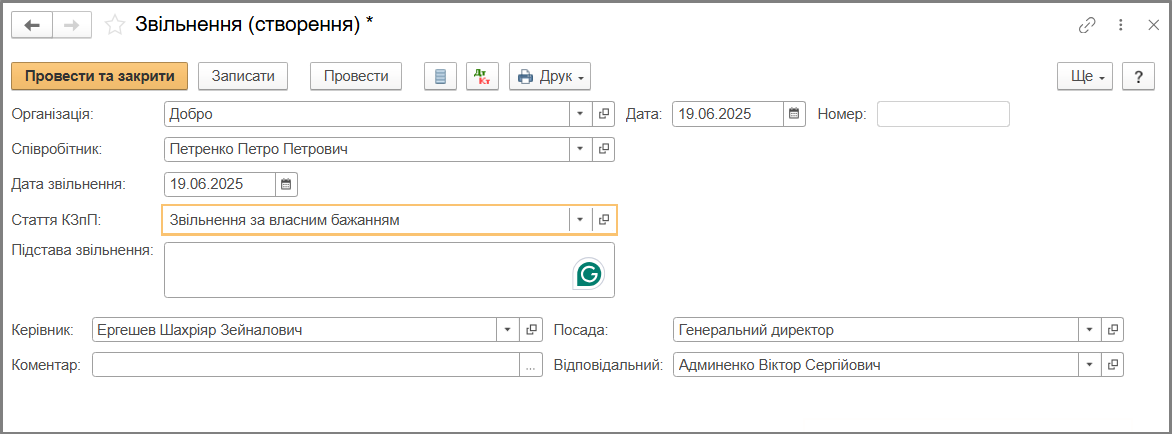Click the Коментар input field
Viewport: 1172px width, 434px height.
tap(306, 365)
